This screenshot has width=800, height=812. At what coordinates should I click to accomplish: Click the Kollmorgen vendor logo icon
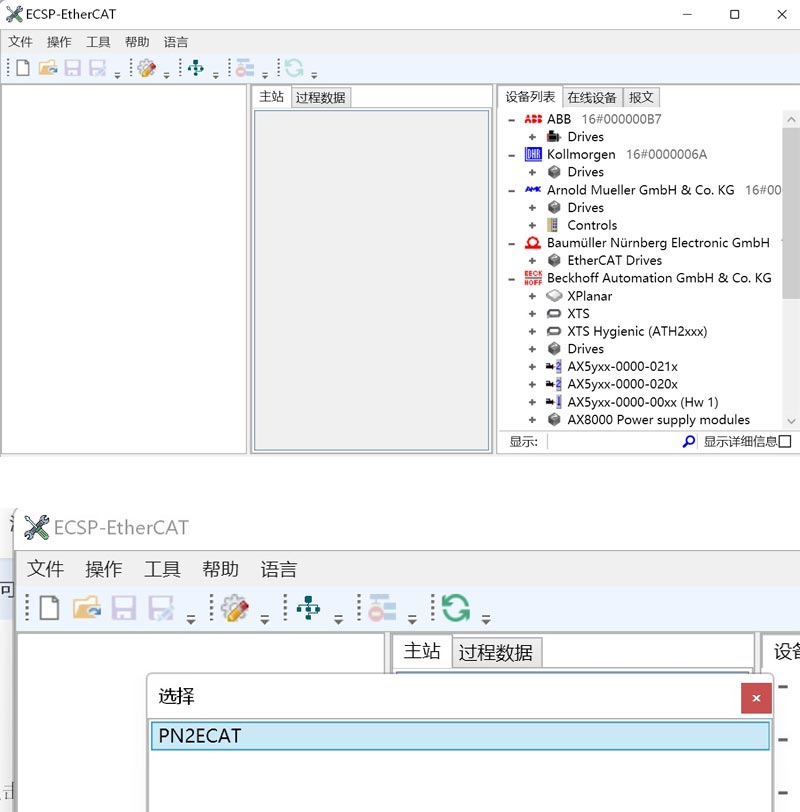click(532, 154)
